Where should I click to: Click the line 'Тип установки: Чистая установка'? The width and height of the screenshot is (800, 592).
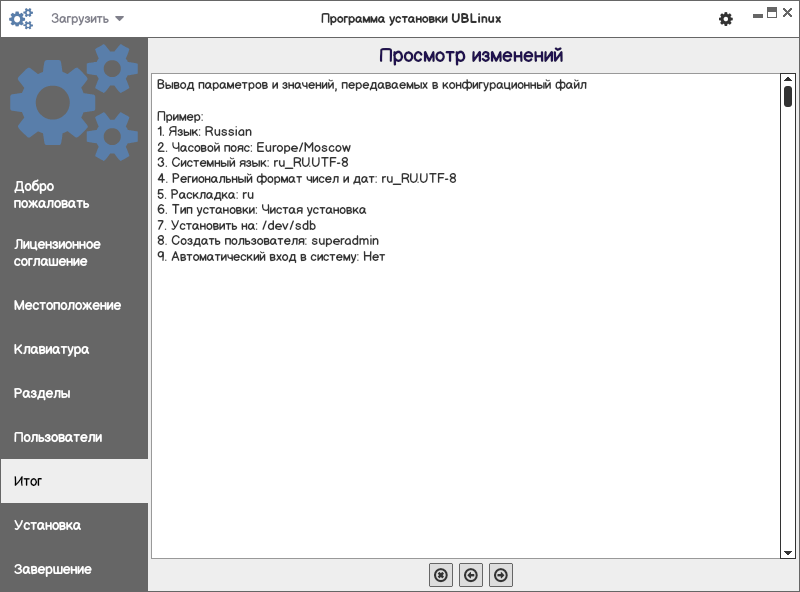pyautogui.click(x=261, y=210)
